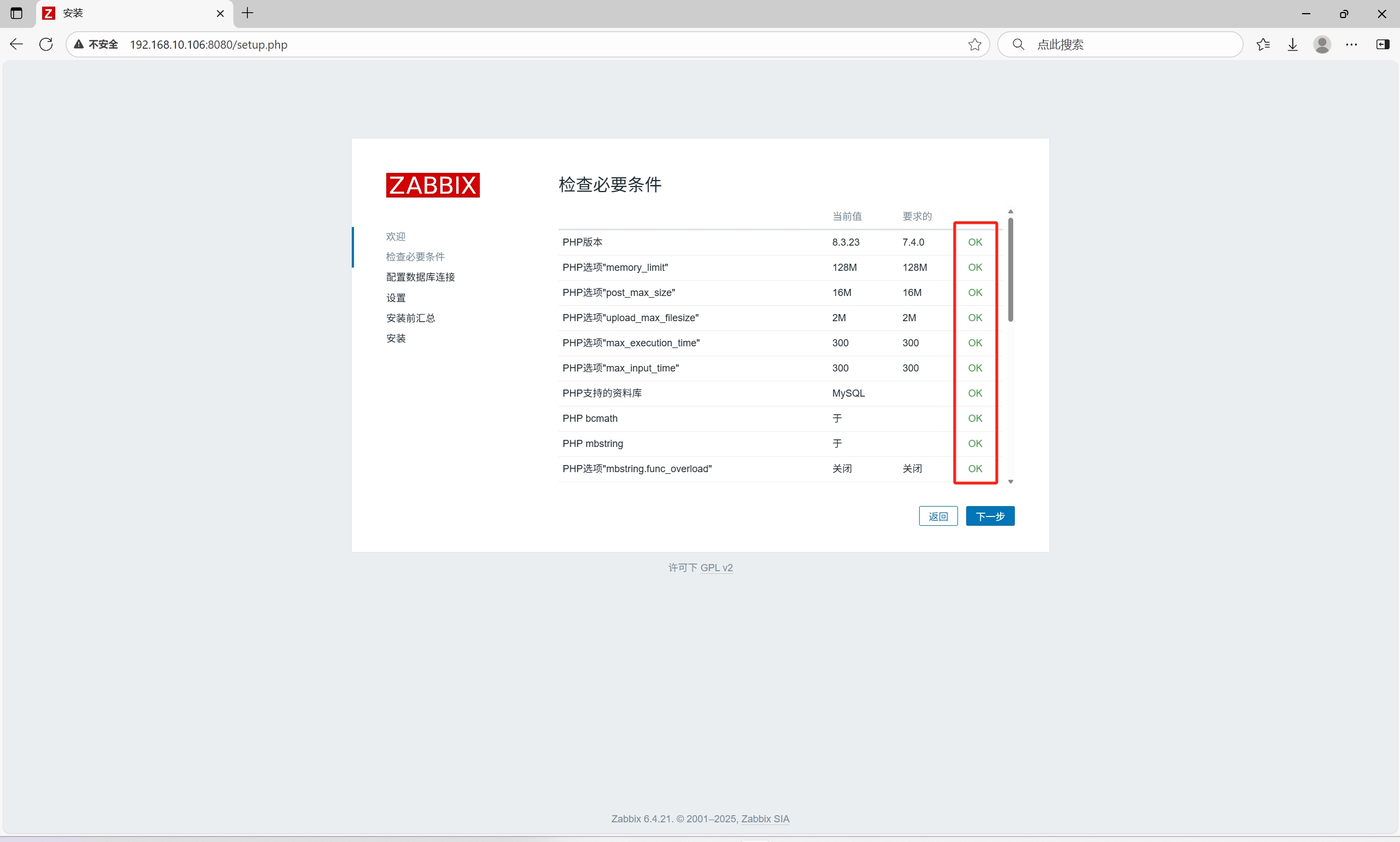Minimize the browser window

click(x=1306, y=13)
